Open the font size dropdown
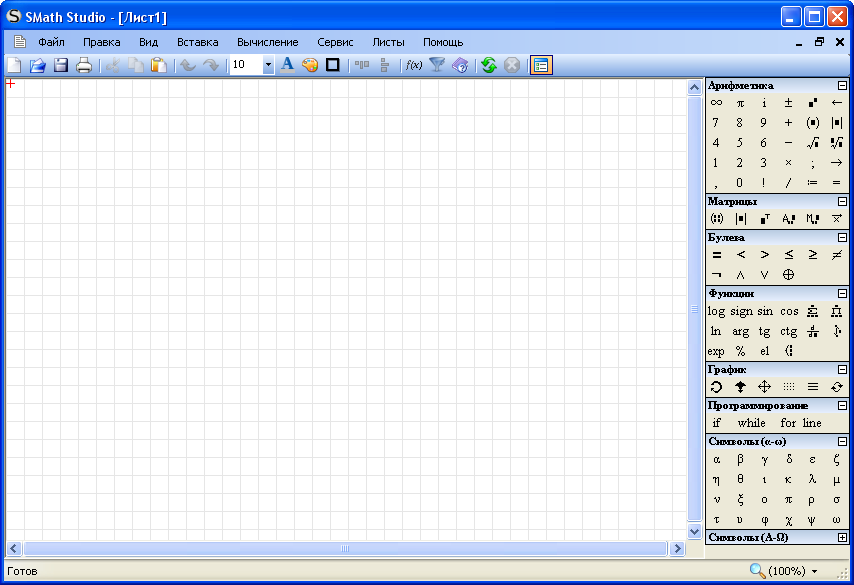This screenshot has height=585, width=854. (x=267, y=65)
